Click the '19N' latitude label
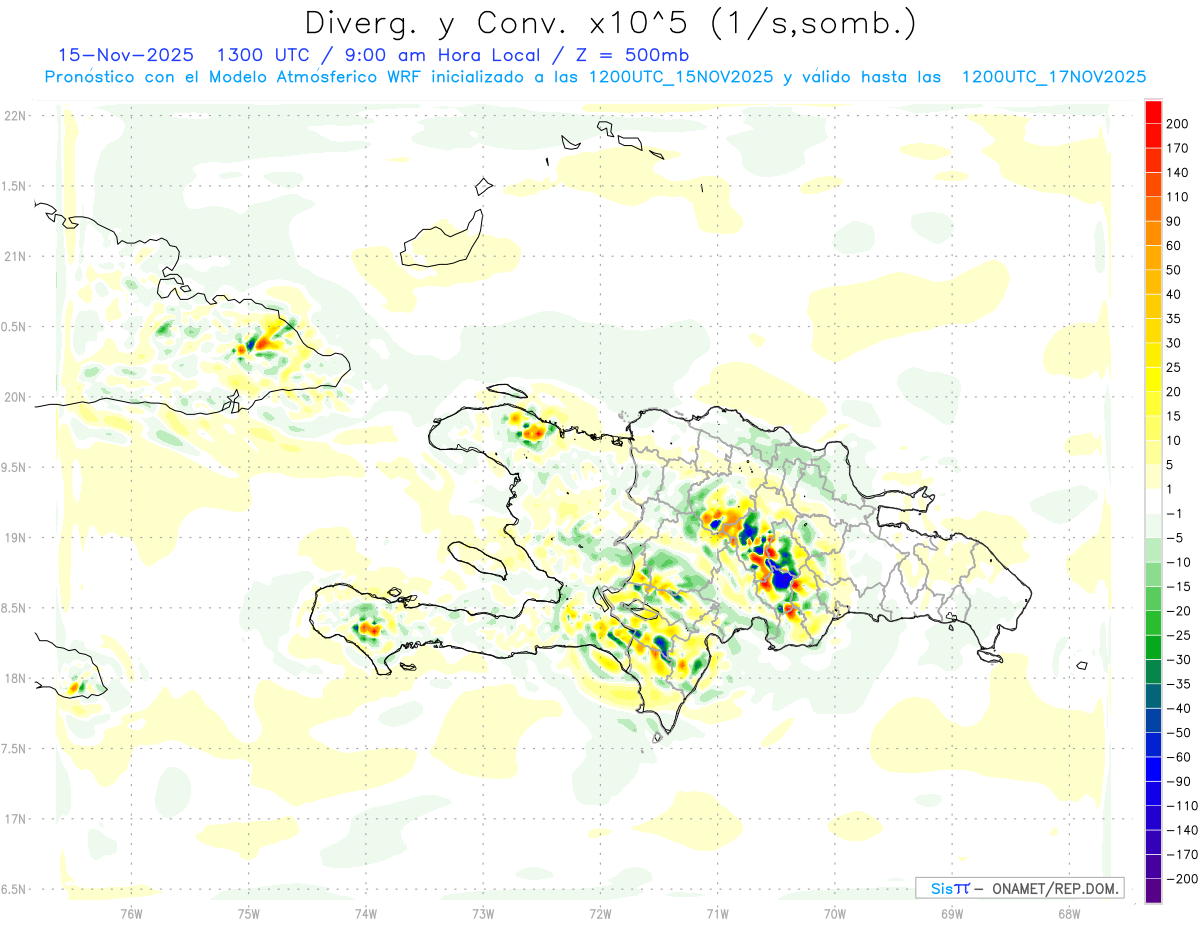 click(14, 538)
